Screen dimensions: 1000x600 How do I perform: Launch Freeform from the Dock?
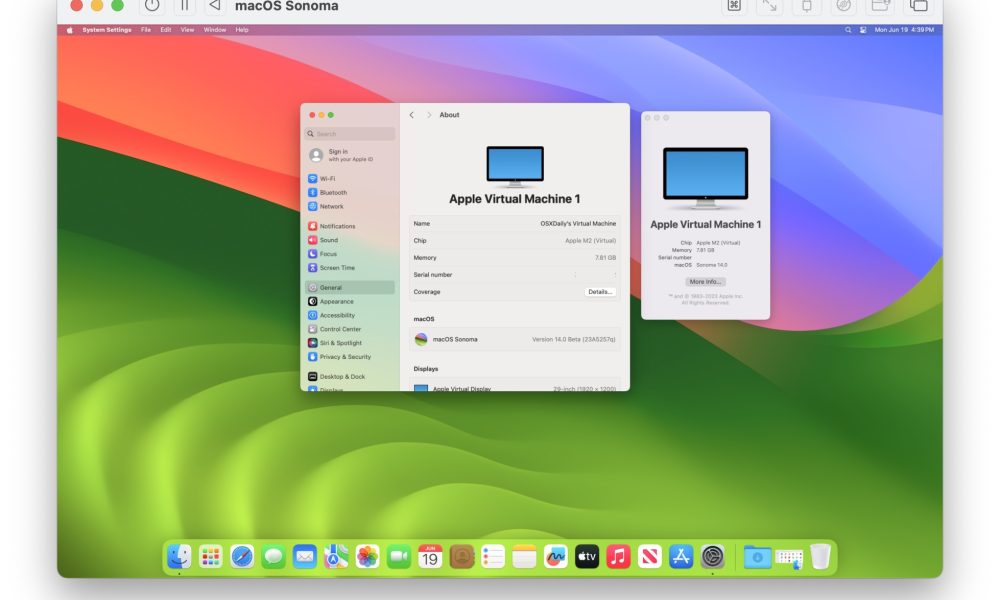coord(555,557)
